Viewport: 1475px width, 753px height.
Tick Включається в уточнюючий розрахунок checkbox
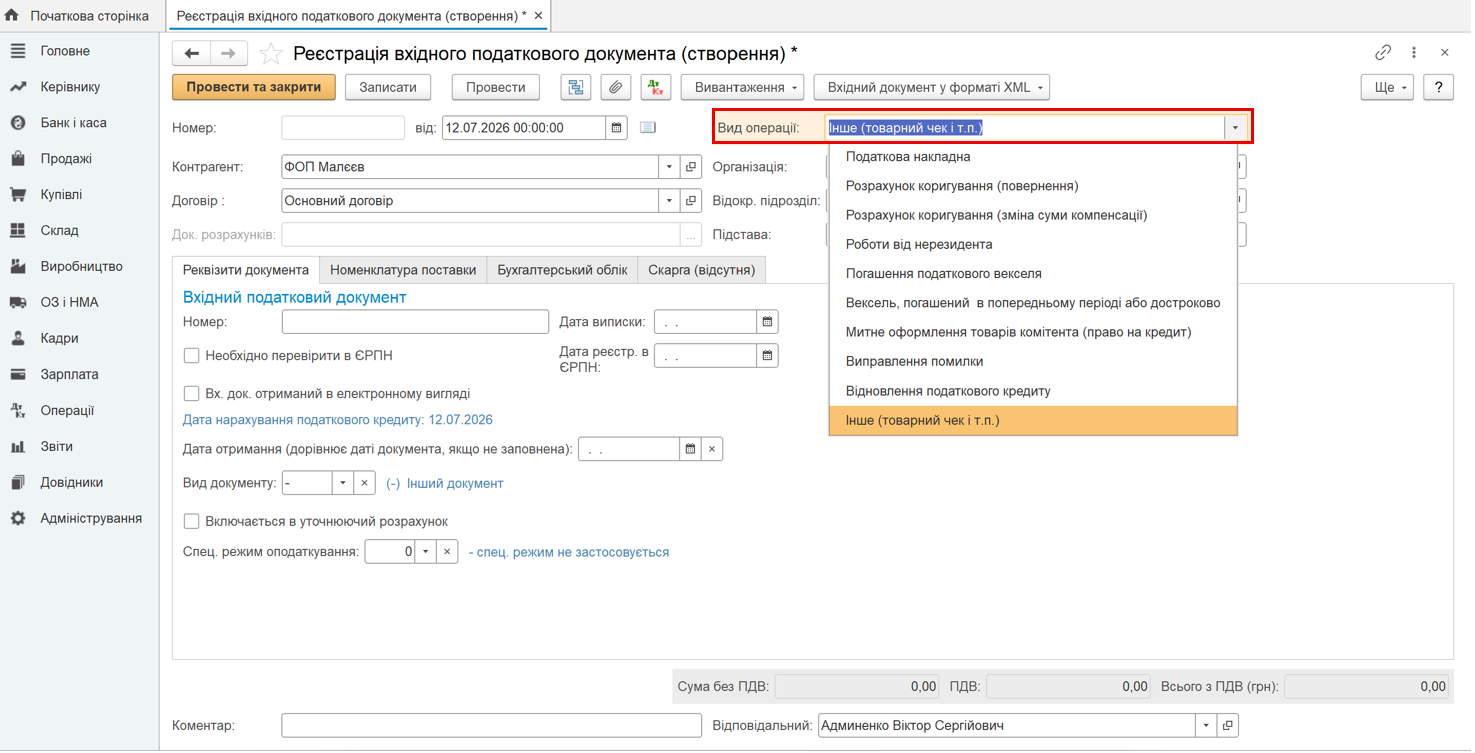(x=192, y=521)
